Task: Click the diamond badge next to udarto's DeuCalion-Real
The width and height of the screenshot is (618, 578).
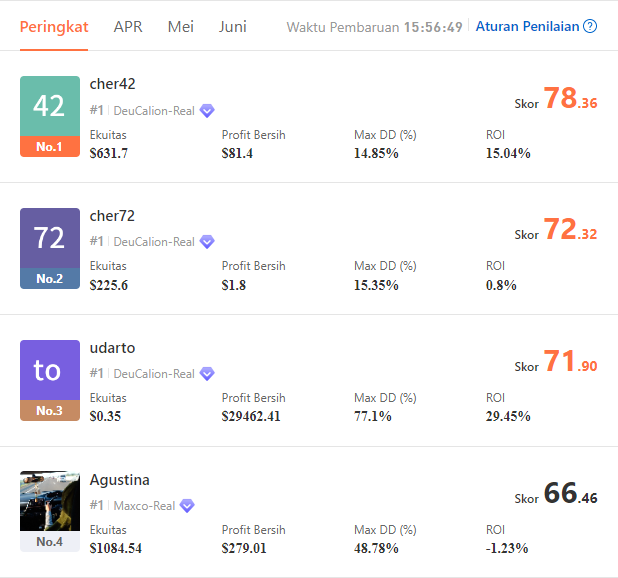Action: point(207,374)
